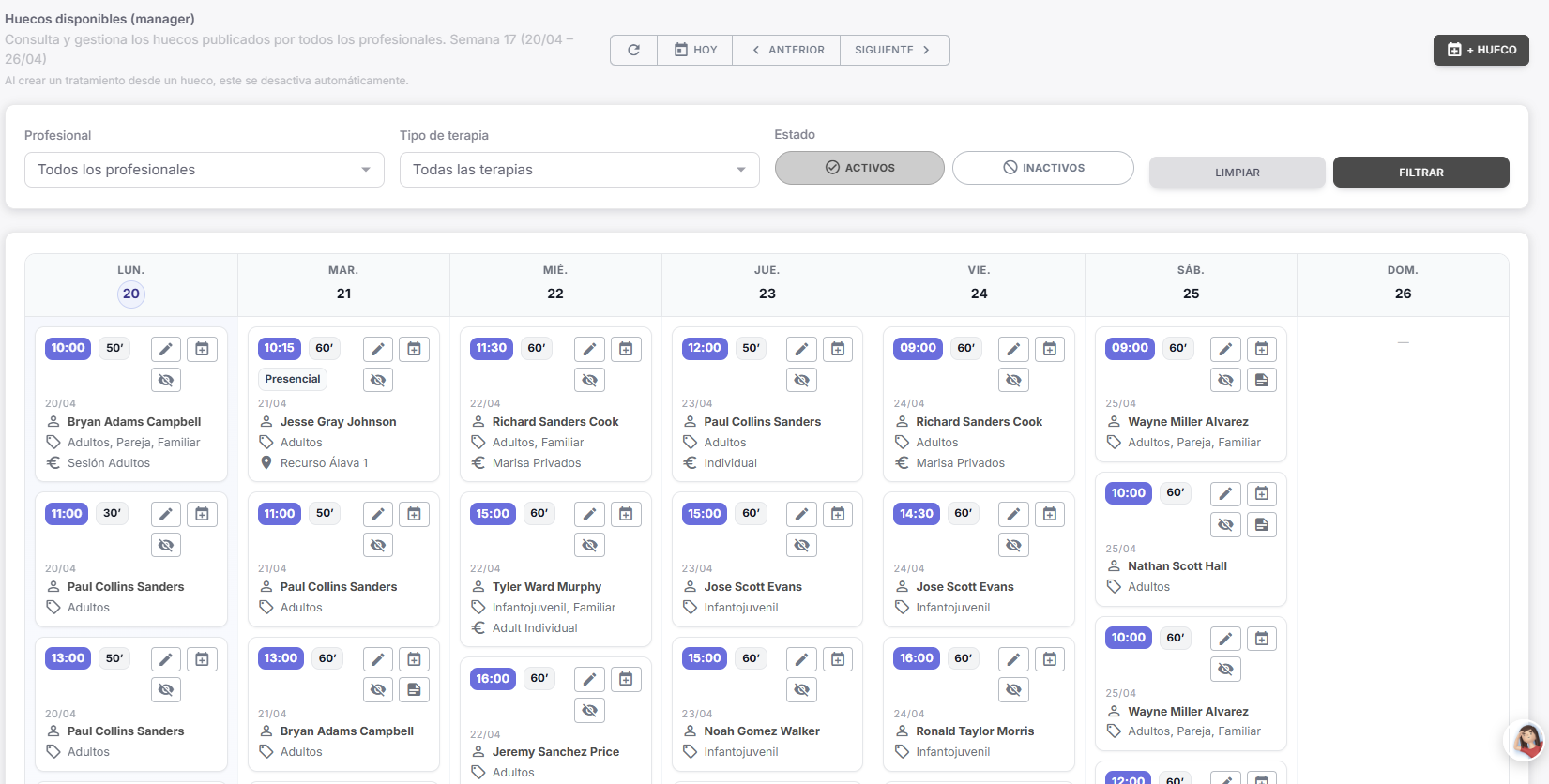Select Monday 20 in the calendar header

(x=131, y=294)
